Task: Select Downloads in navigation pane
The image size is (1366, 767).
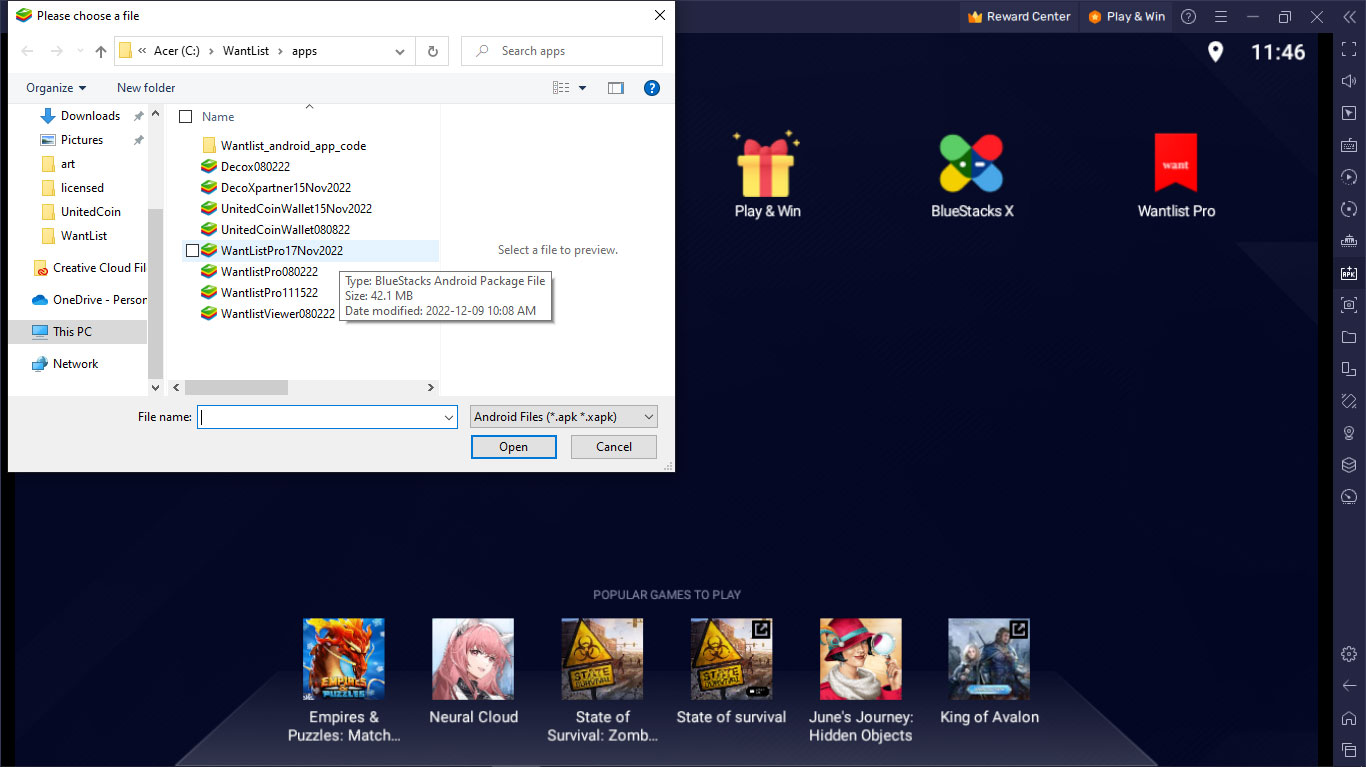Action: [90, 116]
